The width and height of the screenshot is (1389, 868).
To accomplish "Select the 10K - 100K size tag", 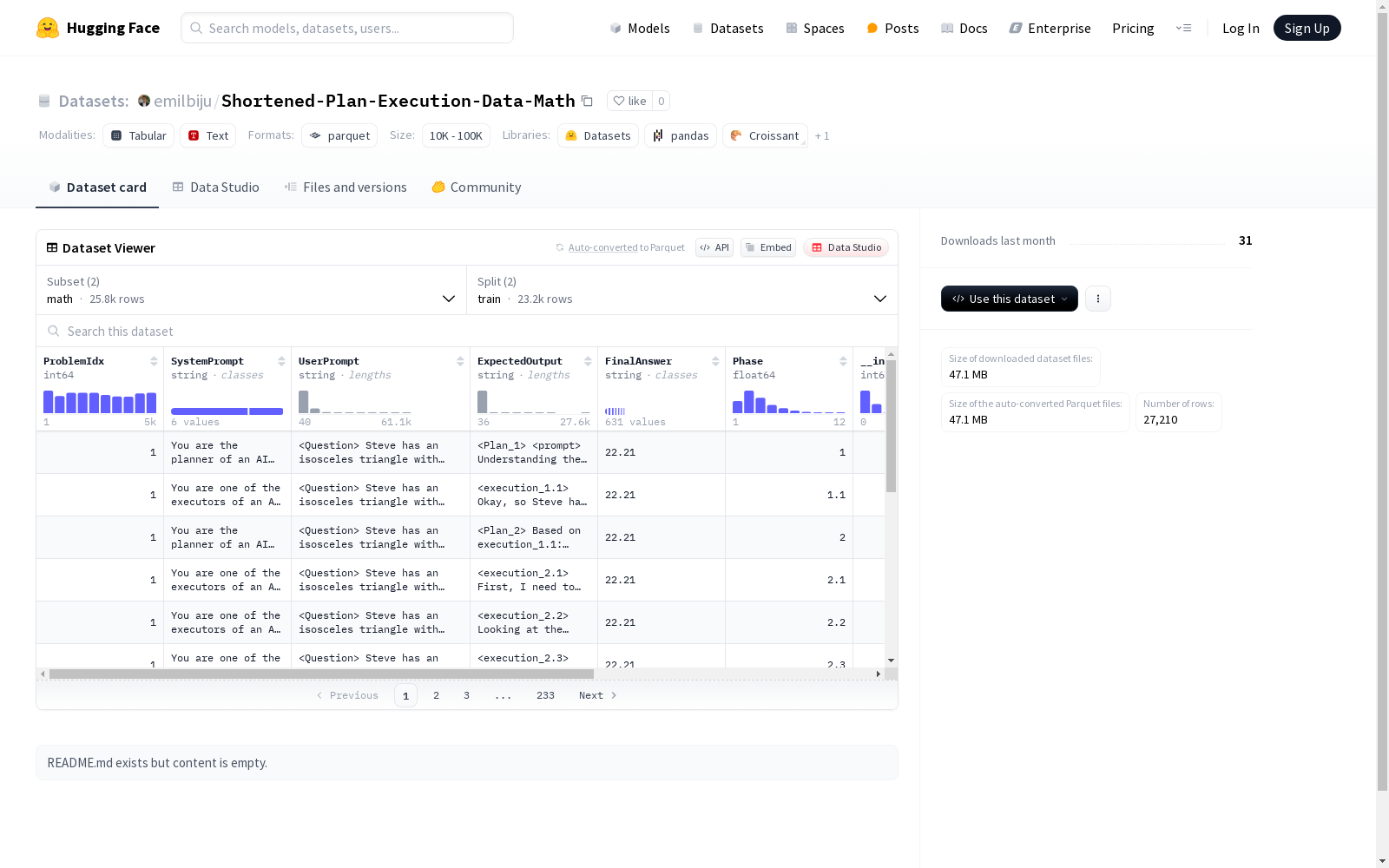I will tap(456, 135).
